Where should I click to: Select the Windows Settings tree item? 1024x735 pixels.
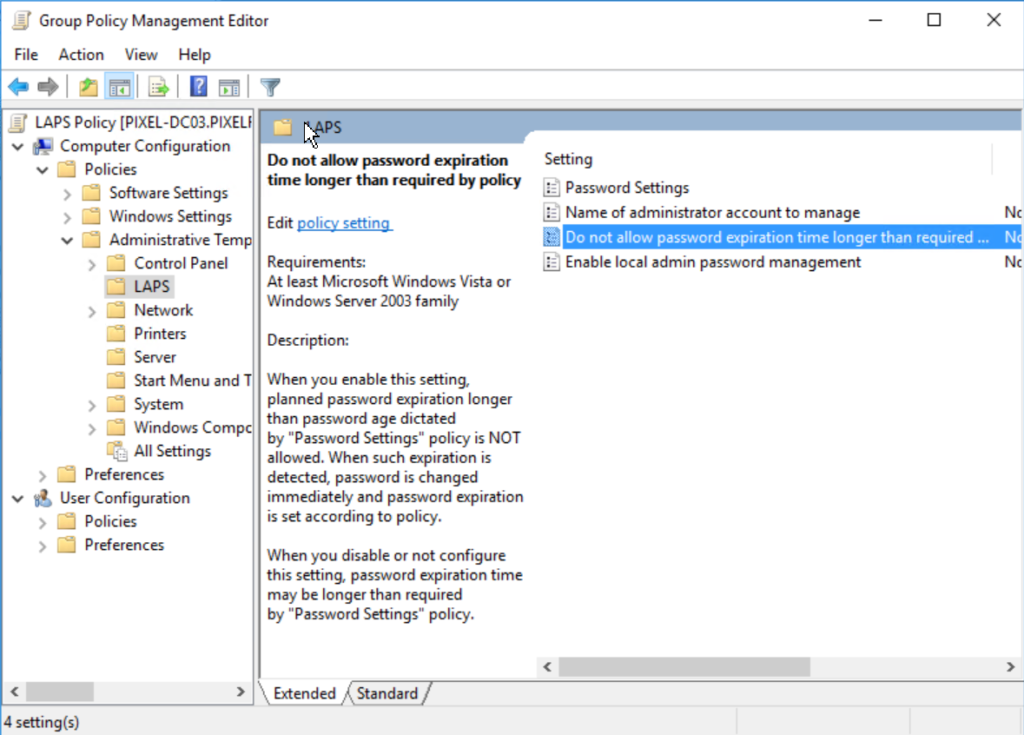170,217
